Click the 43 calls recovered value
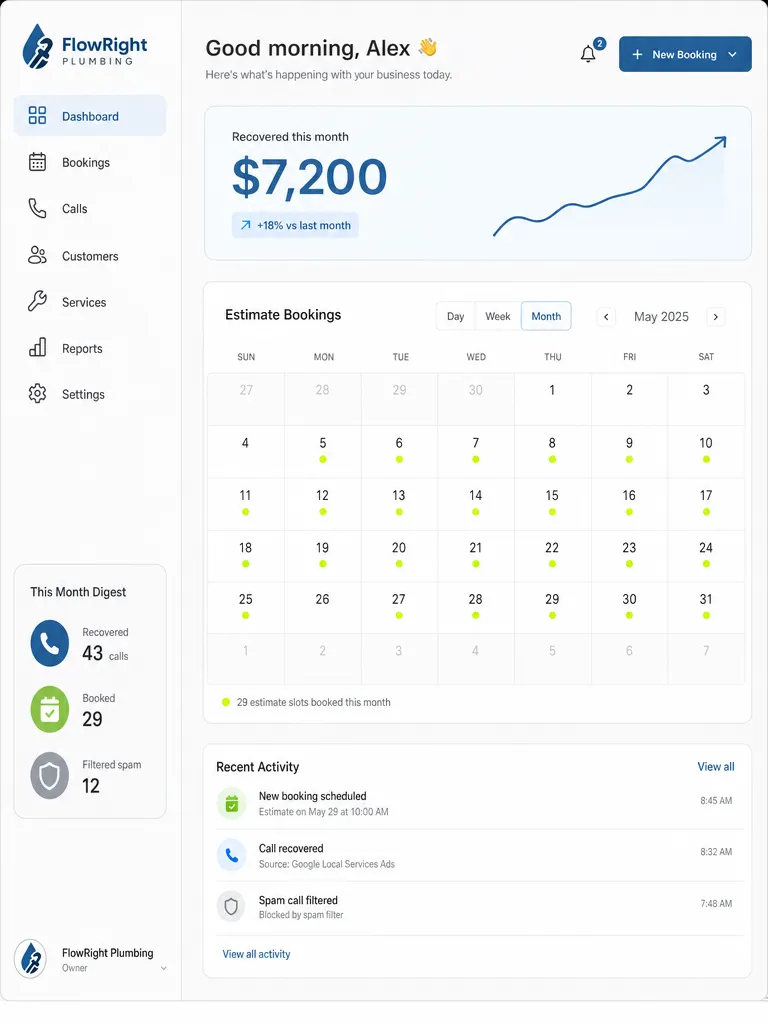Image resolution: width=768 pixels, height=1024 pixels. pos(105,653)
